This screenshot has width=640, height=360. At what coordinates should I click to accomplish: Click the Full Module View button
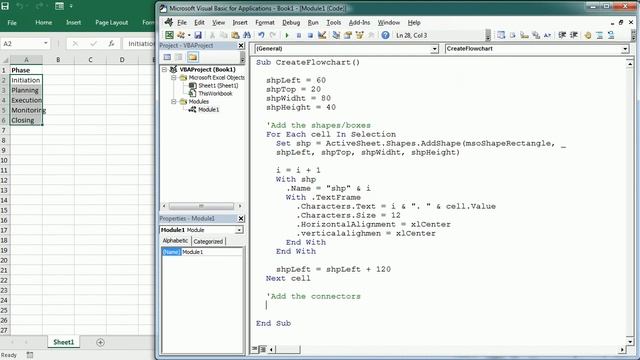click(263, 349)
